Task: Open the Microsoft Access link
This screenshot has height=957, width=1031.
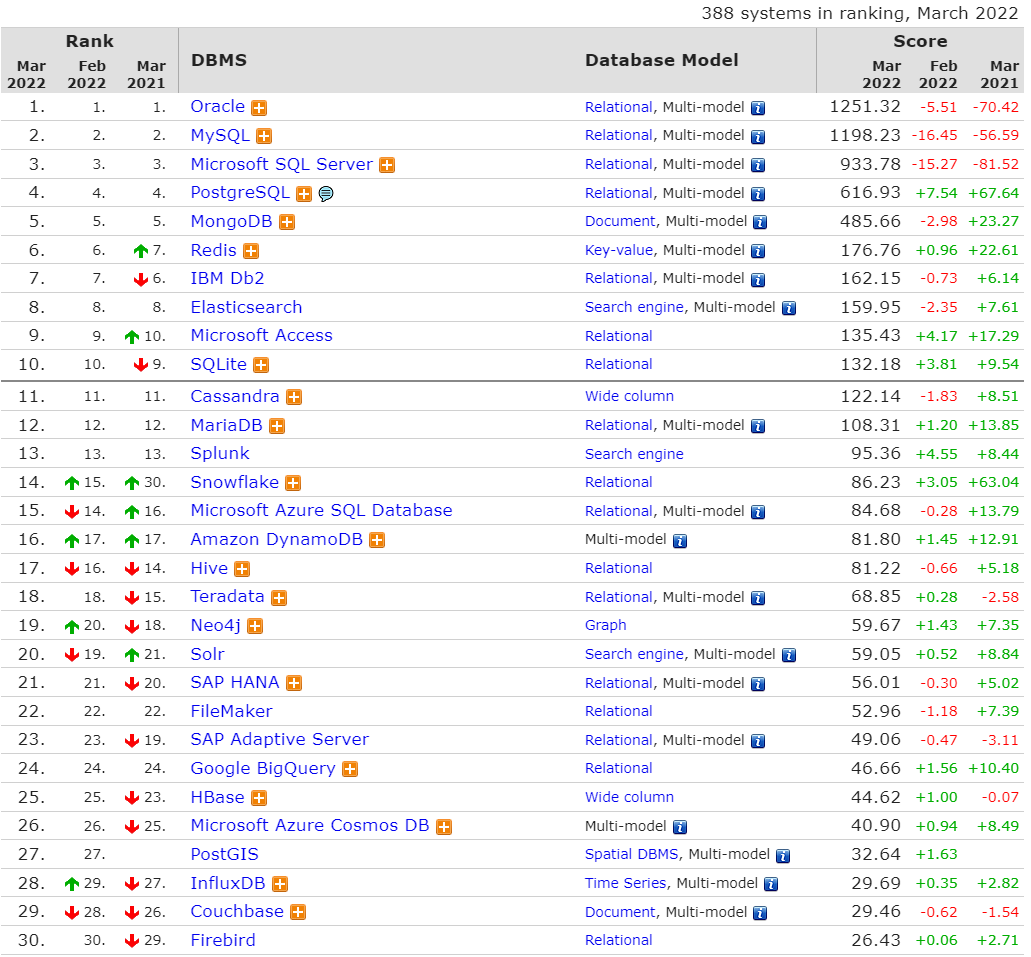Action: coord(262,336)
